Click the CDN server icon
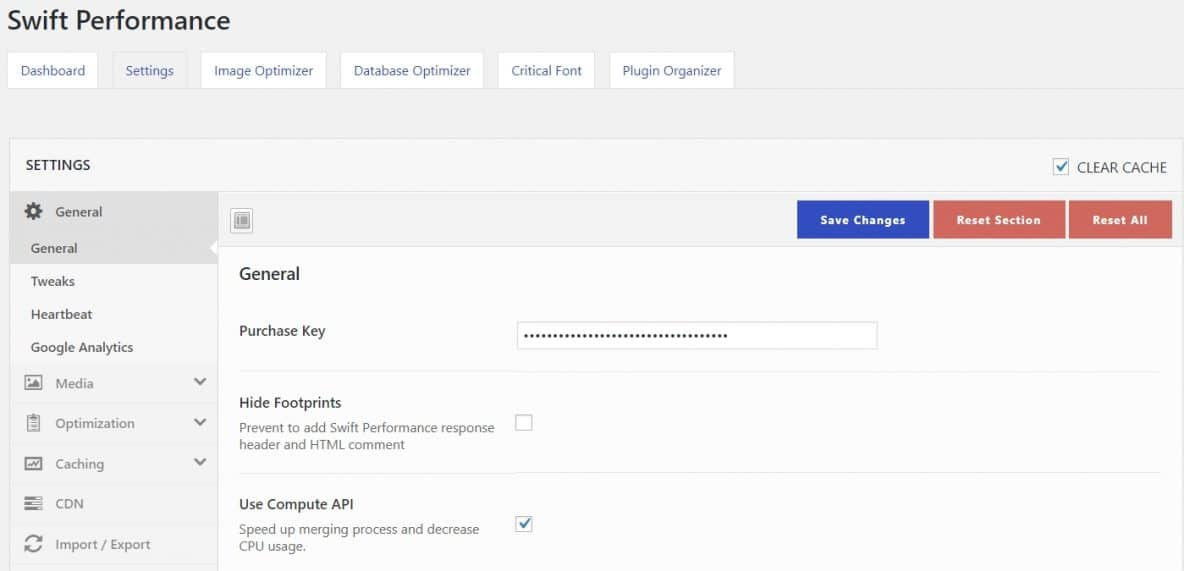The width and height of the screenshot is (1184, 571). pyautogui.click(x=33, y=504)
